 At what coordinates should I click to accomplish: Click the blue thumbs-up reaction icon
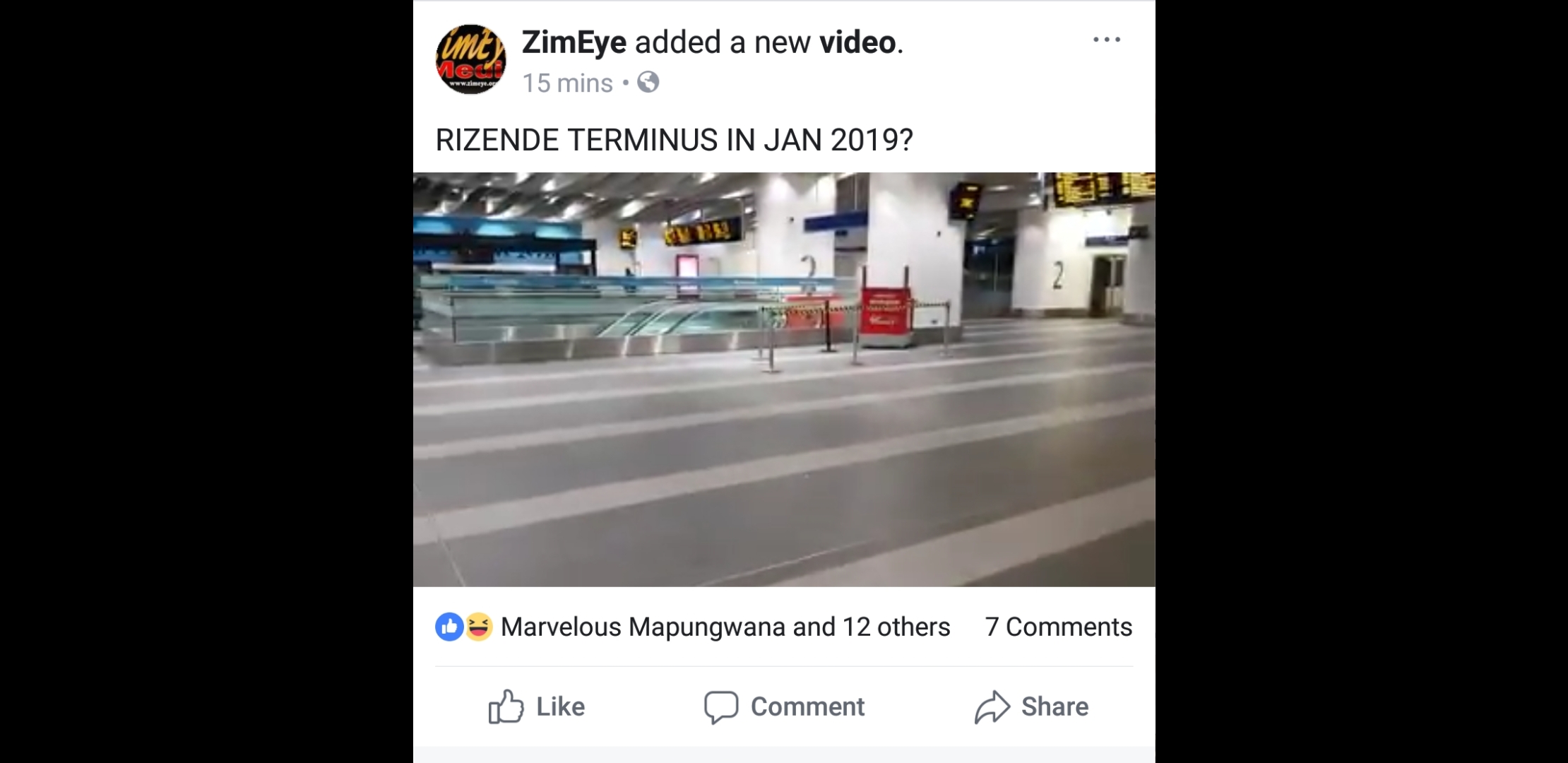coord(449,627)
